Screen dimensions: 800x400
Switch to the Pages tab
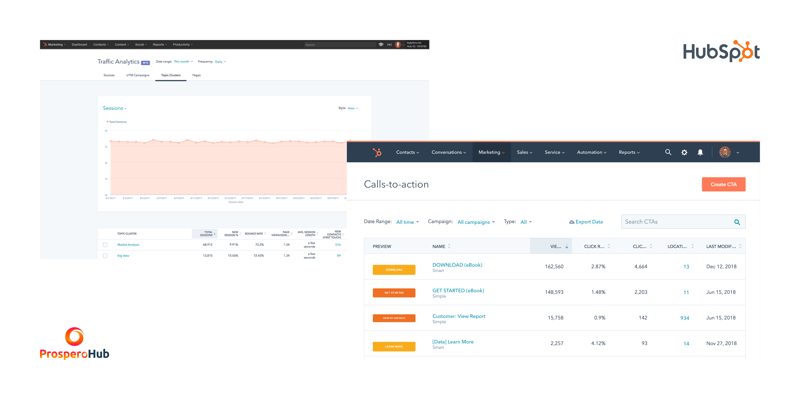click(x=196, y=76)
